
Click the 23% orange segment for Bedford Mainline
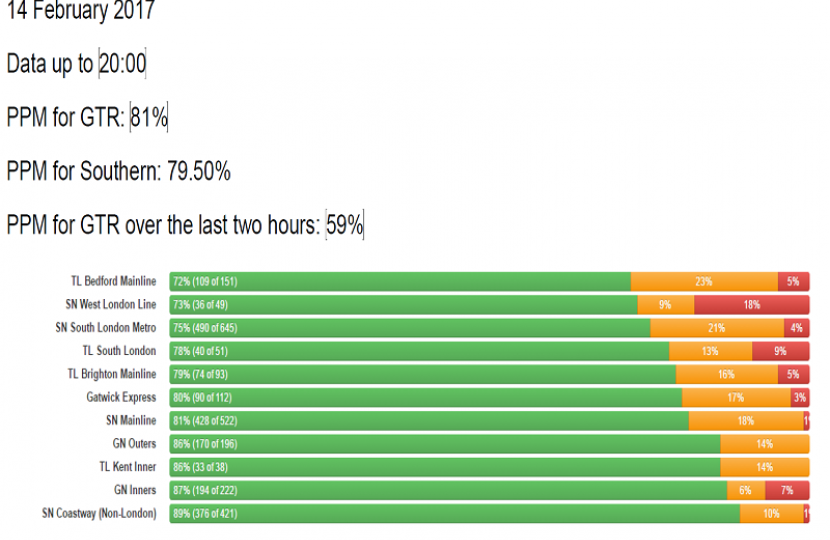[x=704, y=282]
